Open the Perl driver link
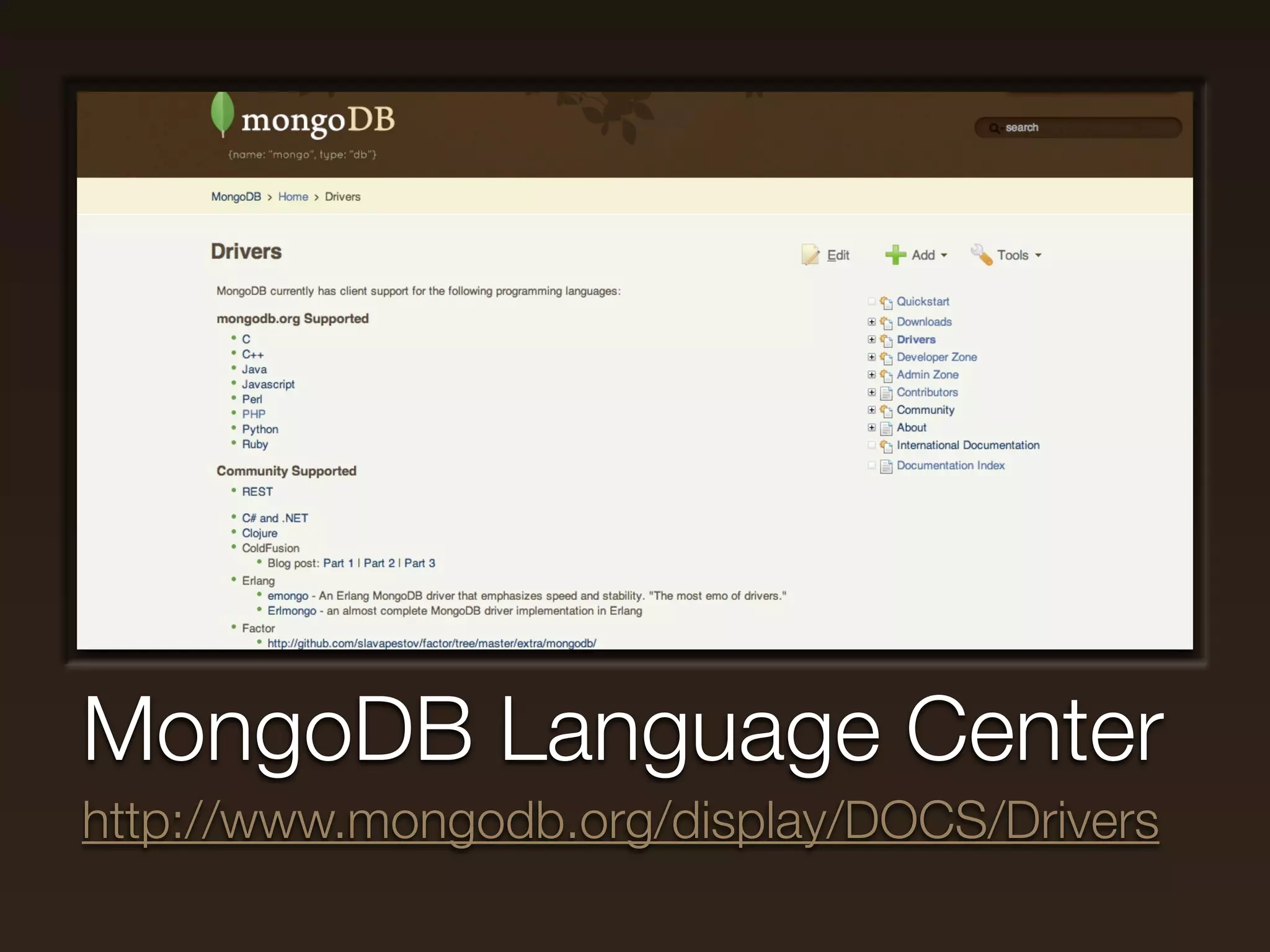Viewport: 1270px width, 952px height. click(252, 399)
